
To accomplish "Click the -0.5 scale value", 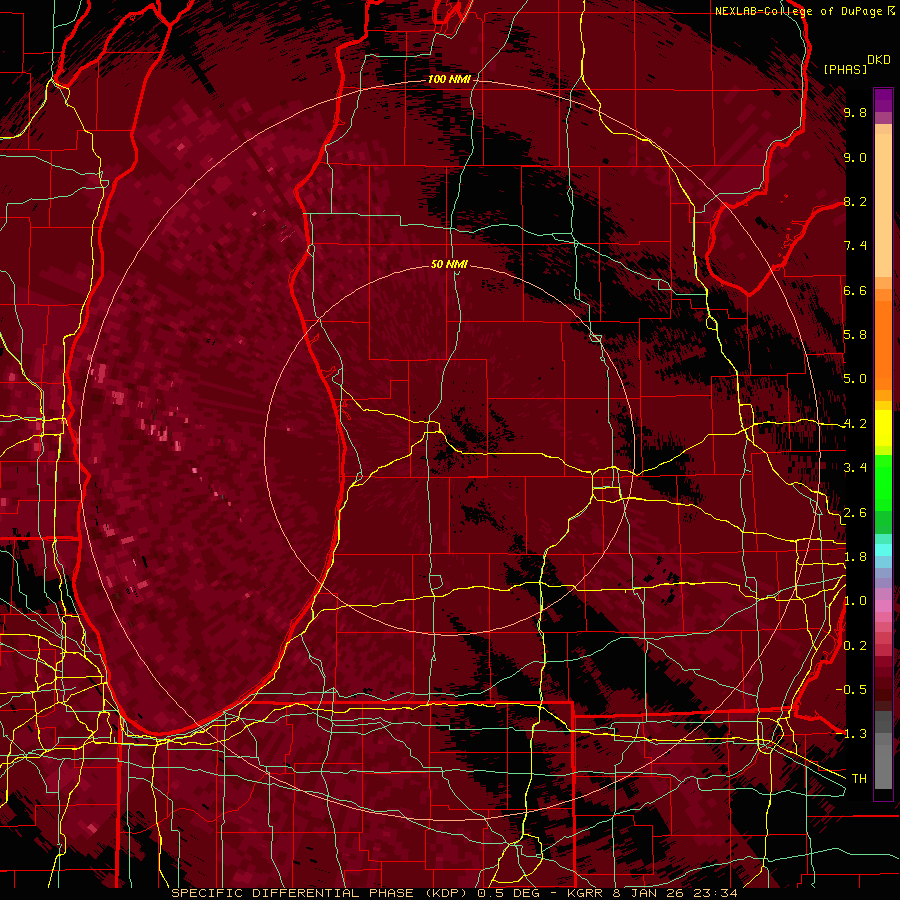I will point(852,690).
